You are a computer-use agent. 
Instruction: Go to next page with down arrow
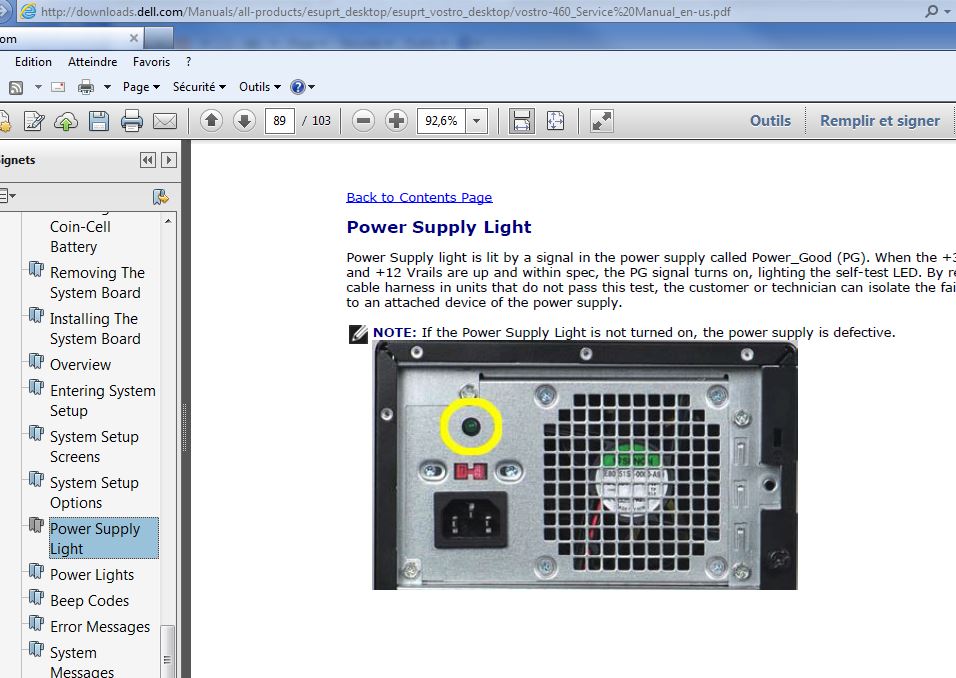pyautogui.click(x=244, y=121)
